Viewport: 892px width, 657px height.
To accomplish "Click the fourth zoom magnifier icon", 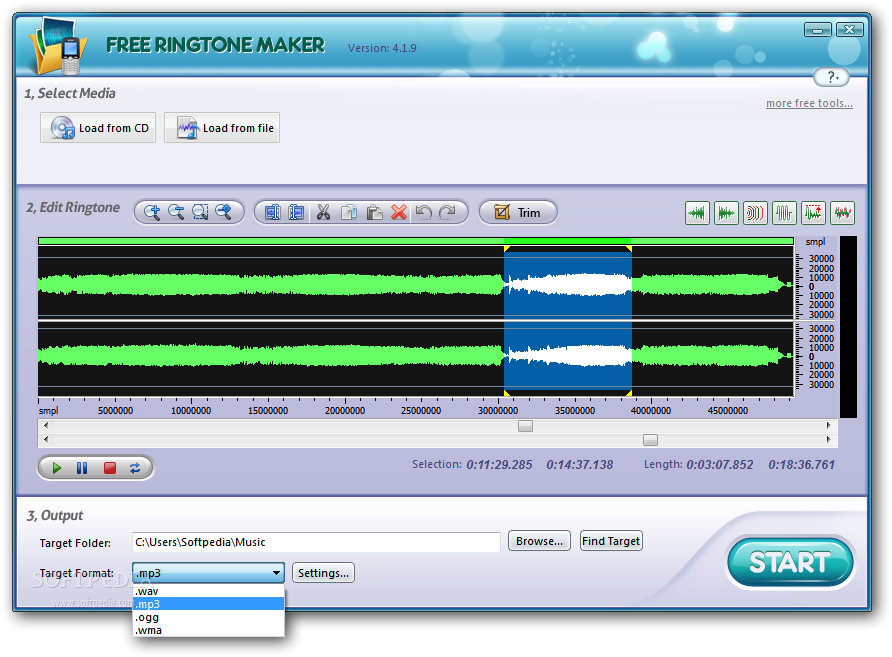I will pyautogui.click(x=224, y=213).
